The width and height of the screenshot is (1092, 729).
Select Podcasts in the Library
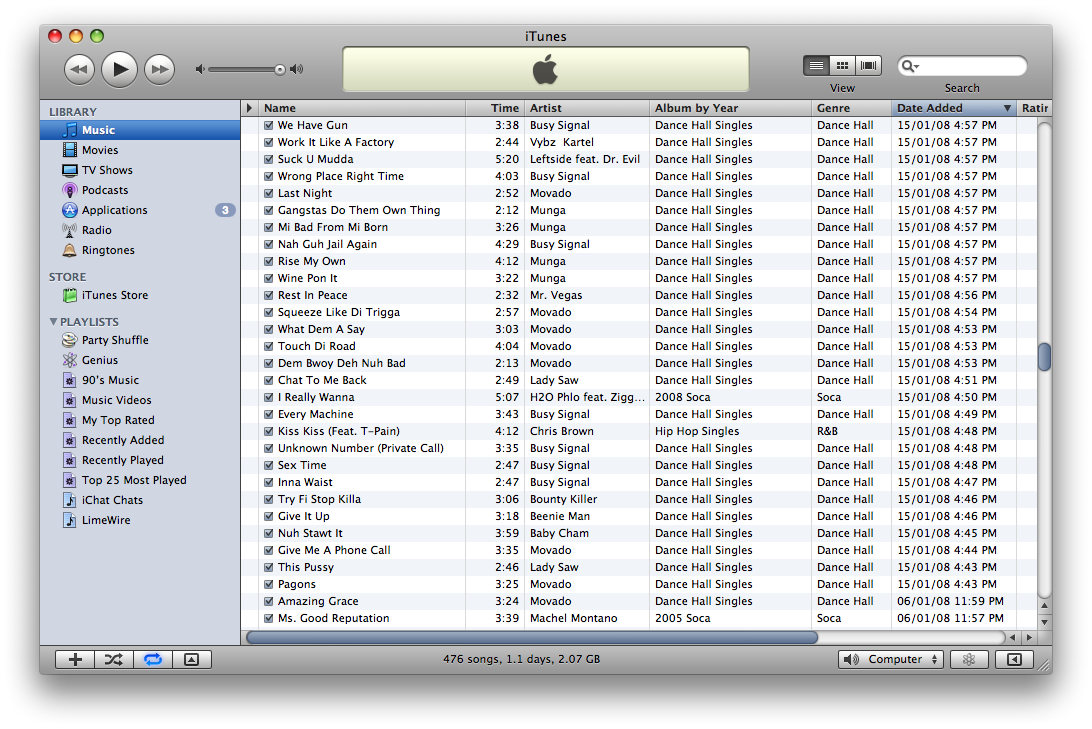pos(104,190)
